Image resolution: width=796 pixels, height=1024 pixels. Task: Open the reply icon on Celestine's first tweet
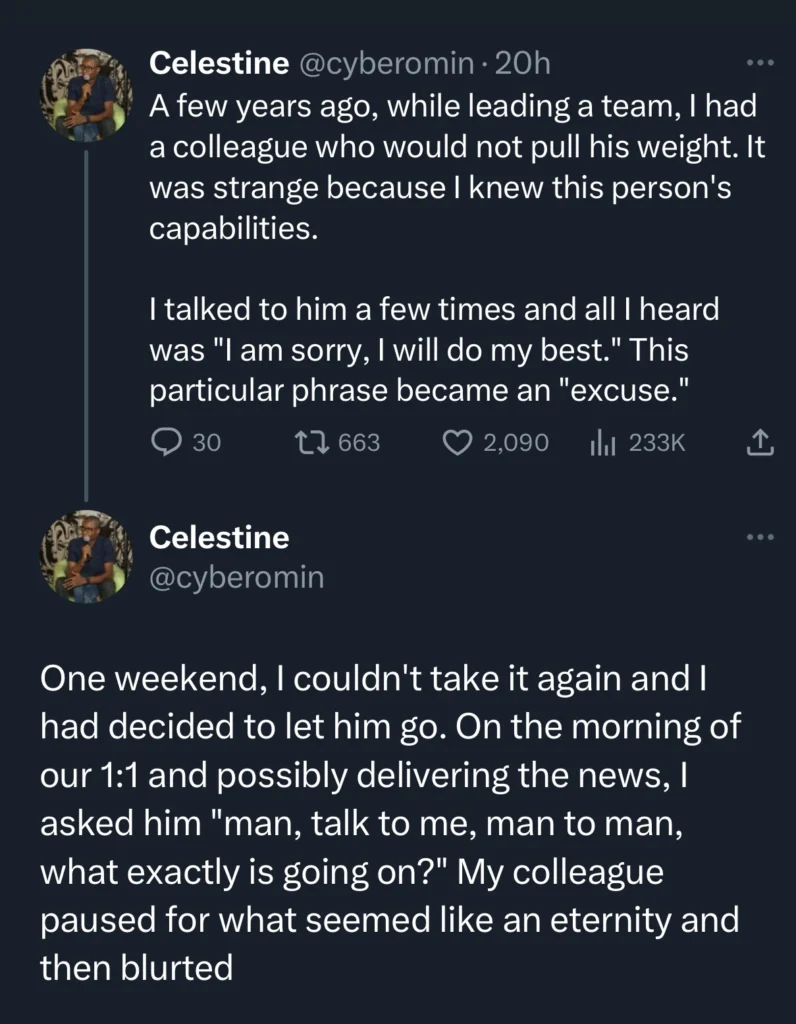pyautogui.click(x=165, y=443)
